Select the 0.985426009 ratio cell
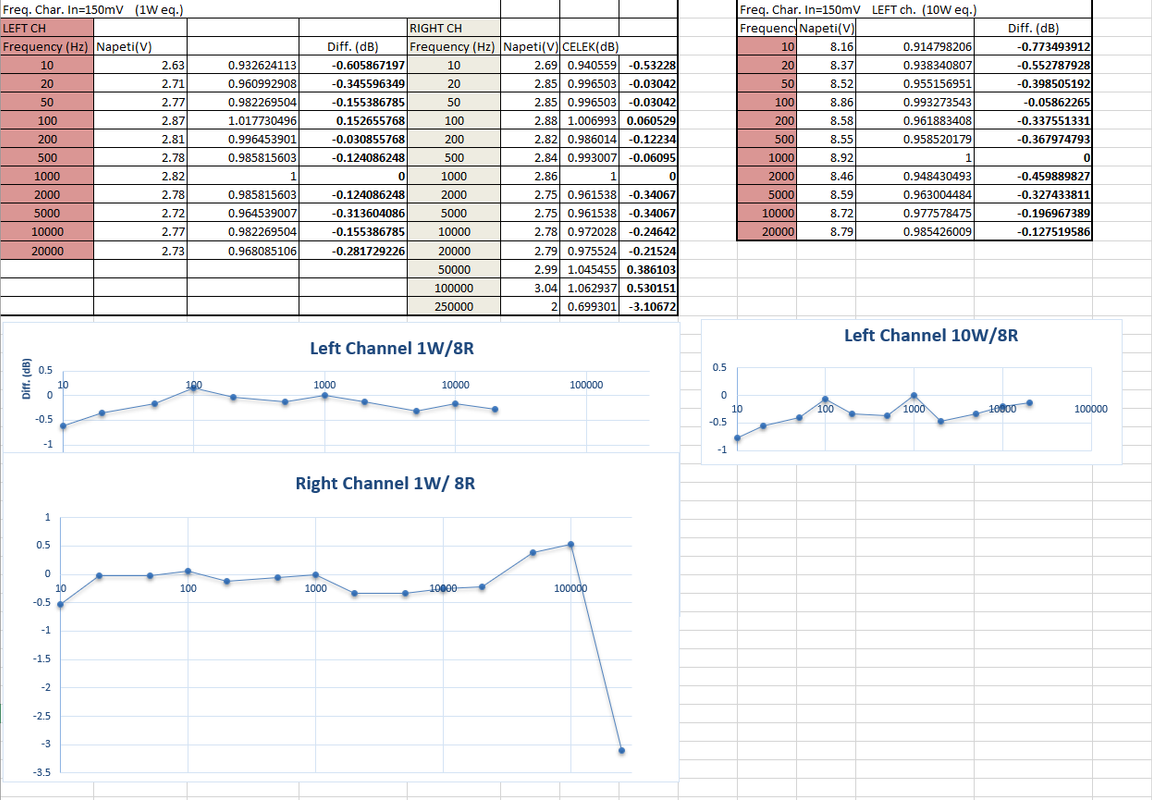This screenshot has height=800, width=1152. pos(915,231)
